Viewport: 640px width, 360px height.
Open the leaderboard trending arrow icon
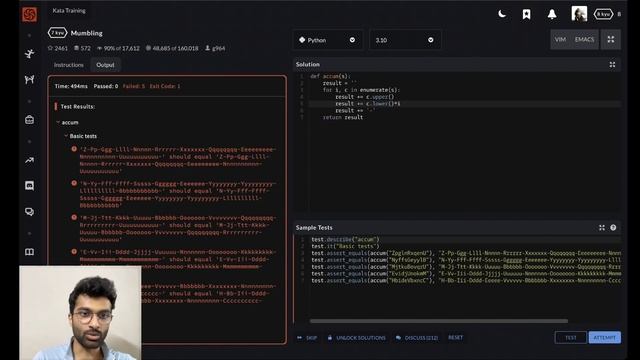pyautogui.click(x=29, y=160)
